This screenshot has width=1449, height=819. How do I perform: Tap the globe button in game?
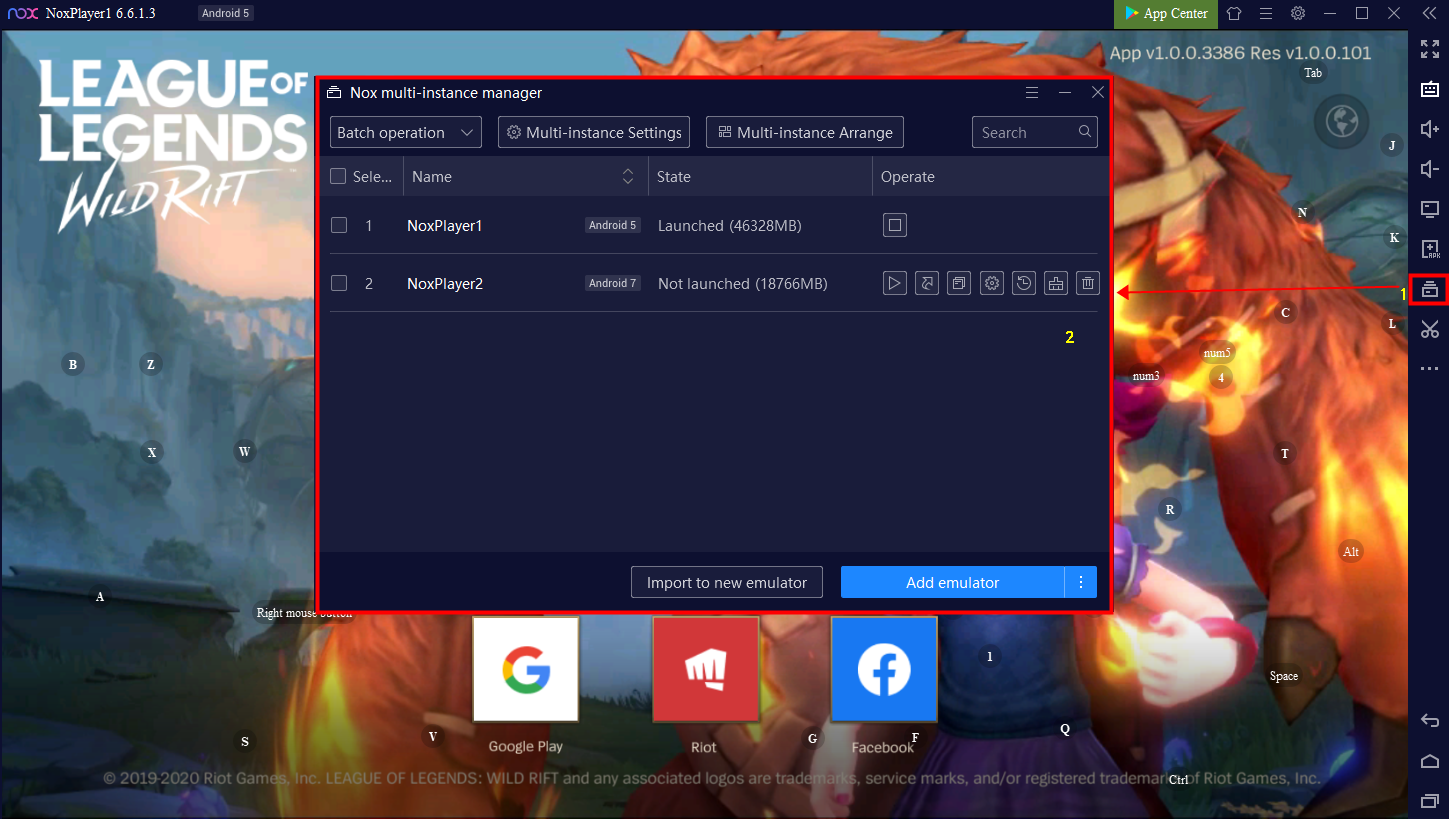[1340, 120]
